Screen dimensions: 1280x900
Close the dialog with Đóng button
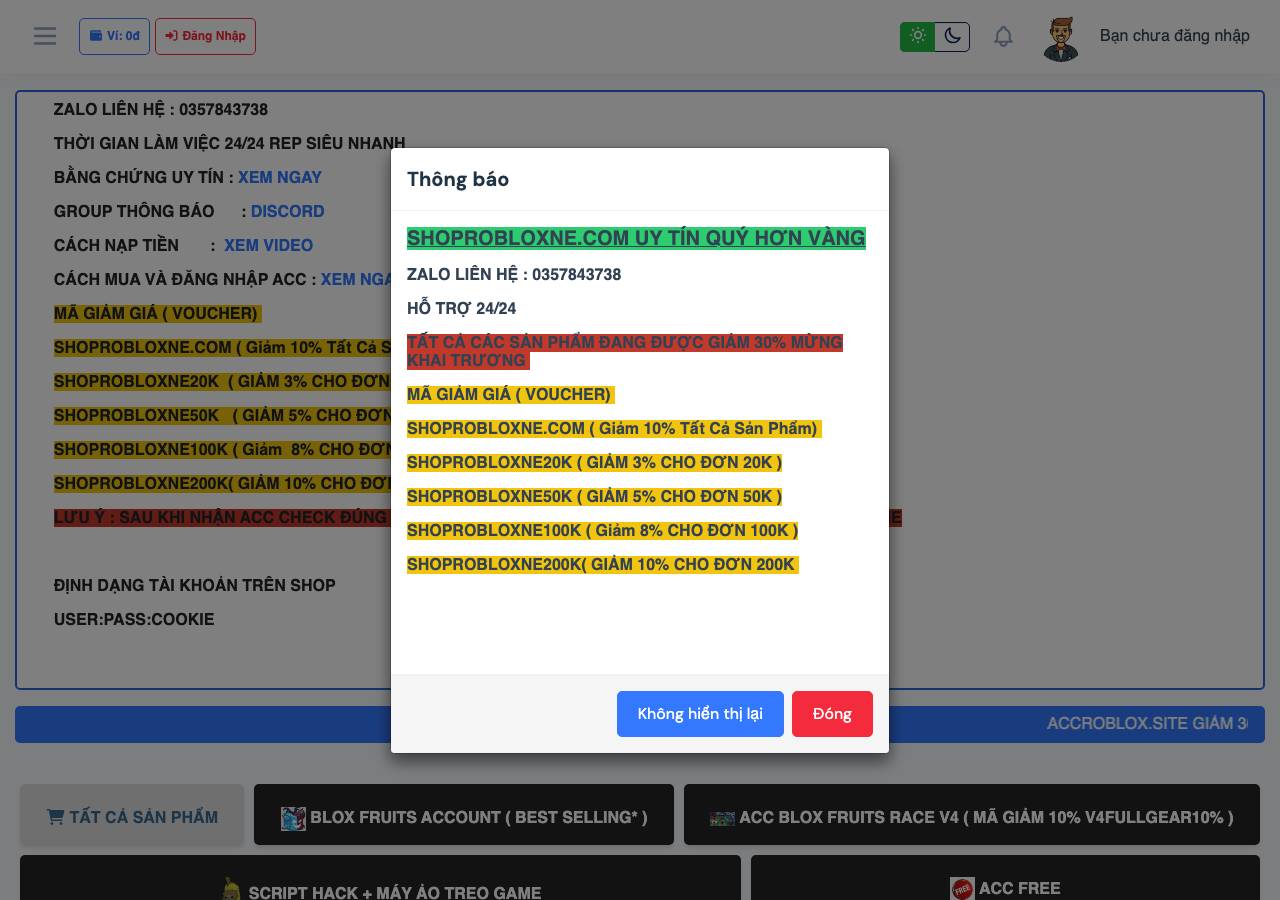click(832, 714)
